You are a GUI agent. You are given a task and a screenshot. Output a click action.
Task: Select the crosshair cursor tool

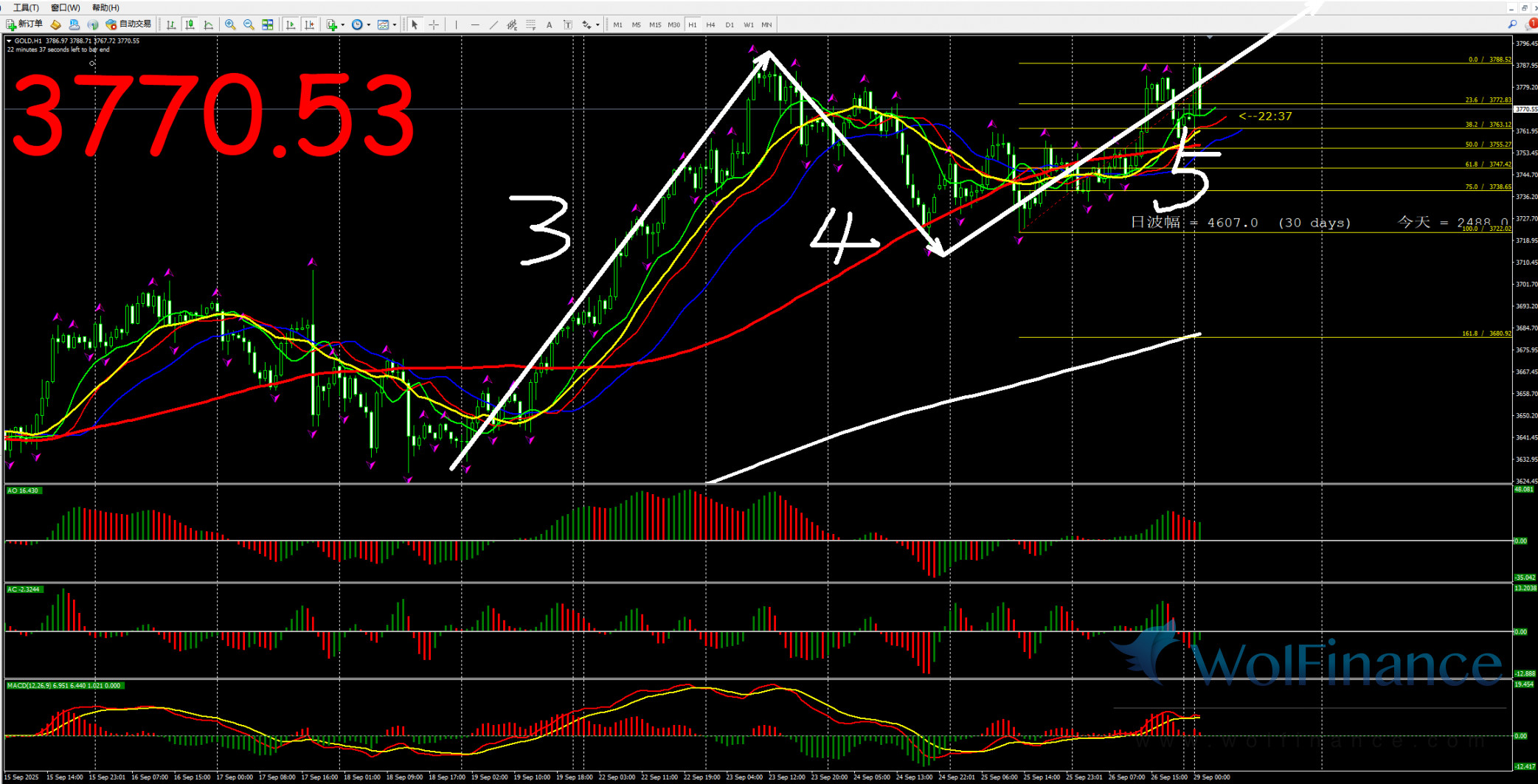pyautogui.click(x=434, y=24)
